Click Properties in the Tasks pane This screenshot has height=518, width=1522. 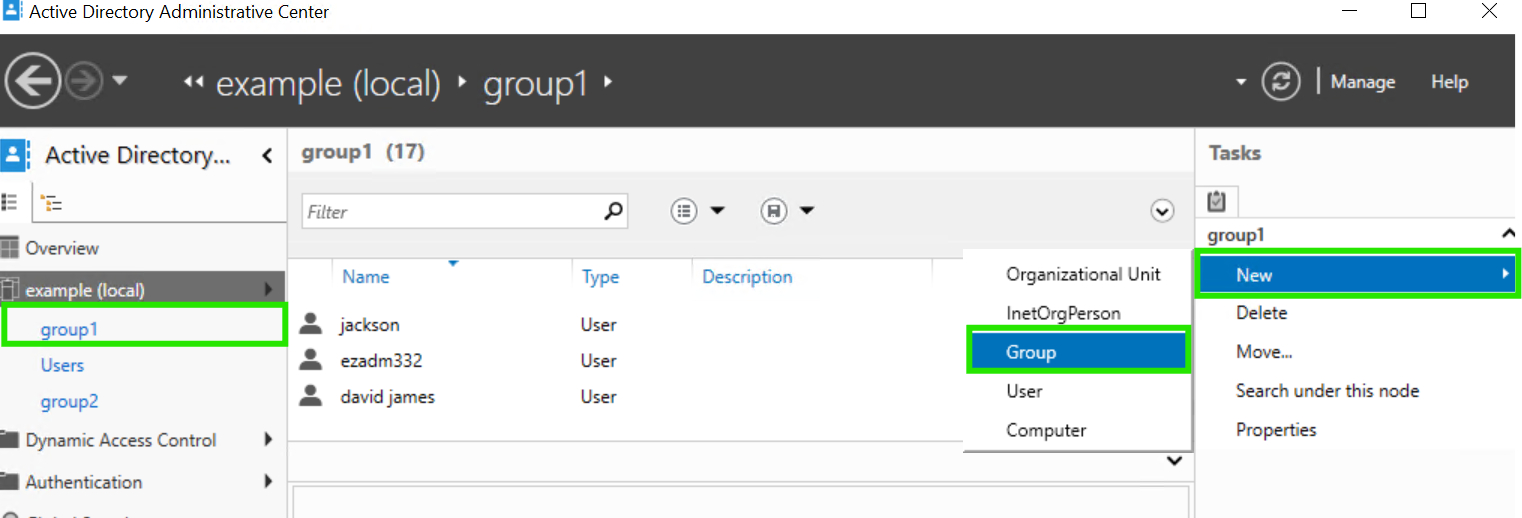[x=1276, y=430]
